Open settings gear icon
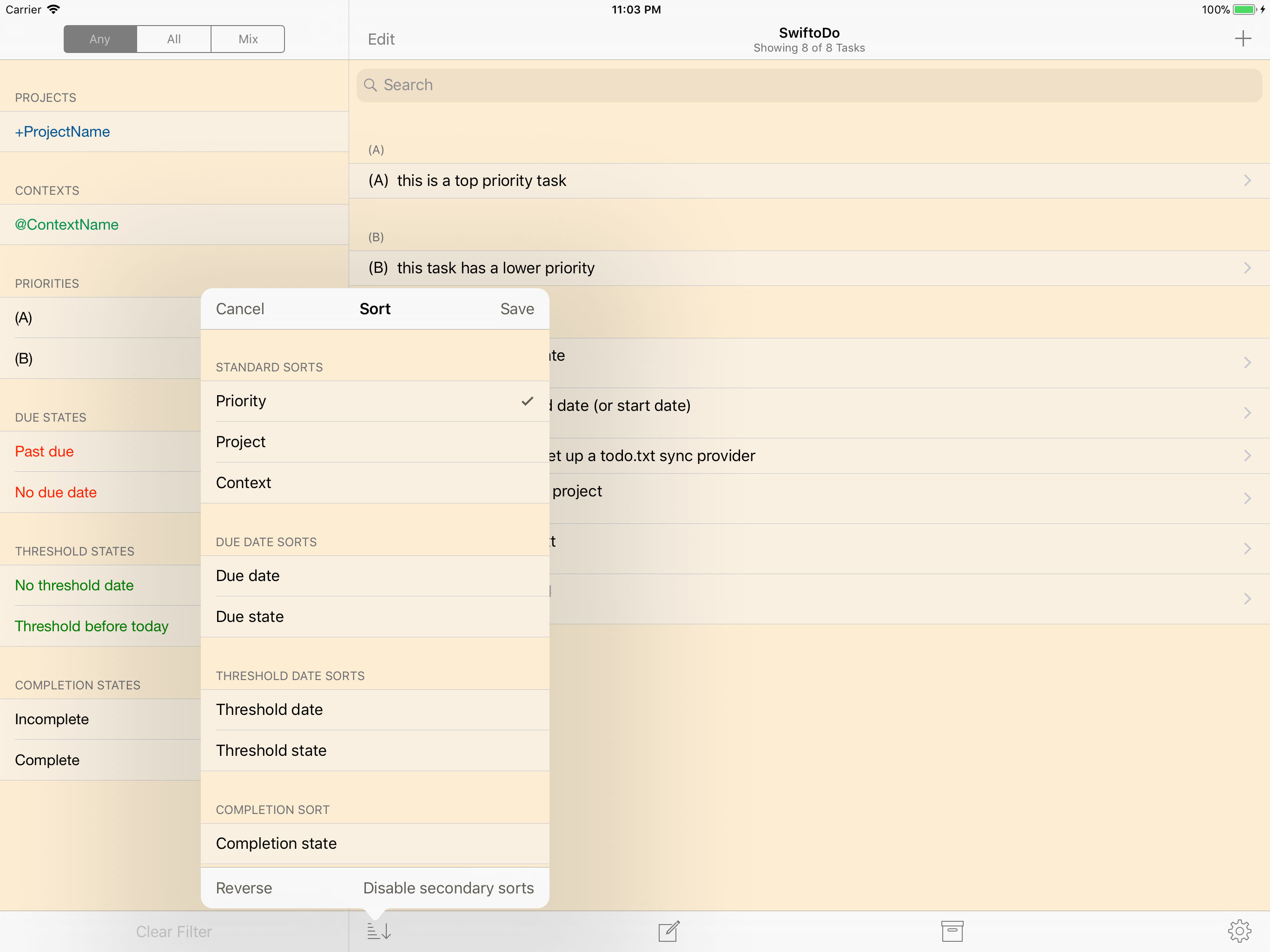1270x952 pixels. point(1239,931)
